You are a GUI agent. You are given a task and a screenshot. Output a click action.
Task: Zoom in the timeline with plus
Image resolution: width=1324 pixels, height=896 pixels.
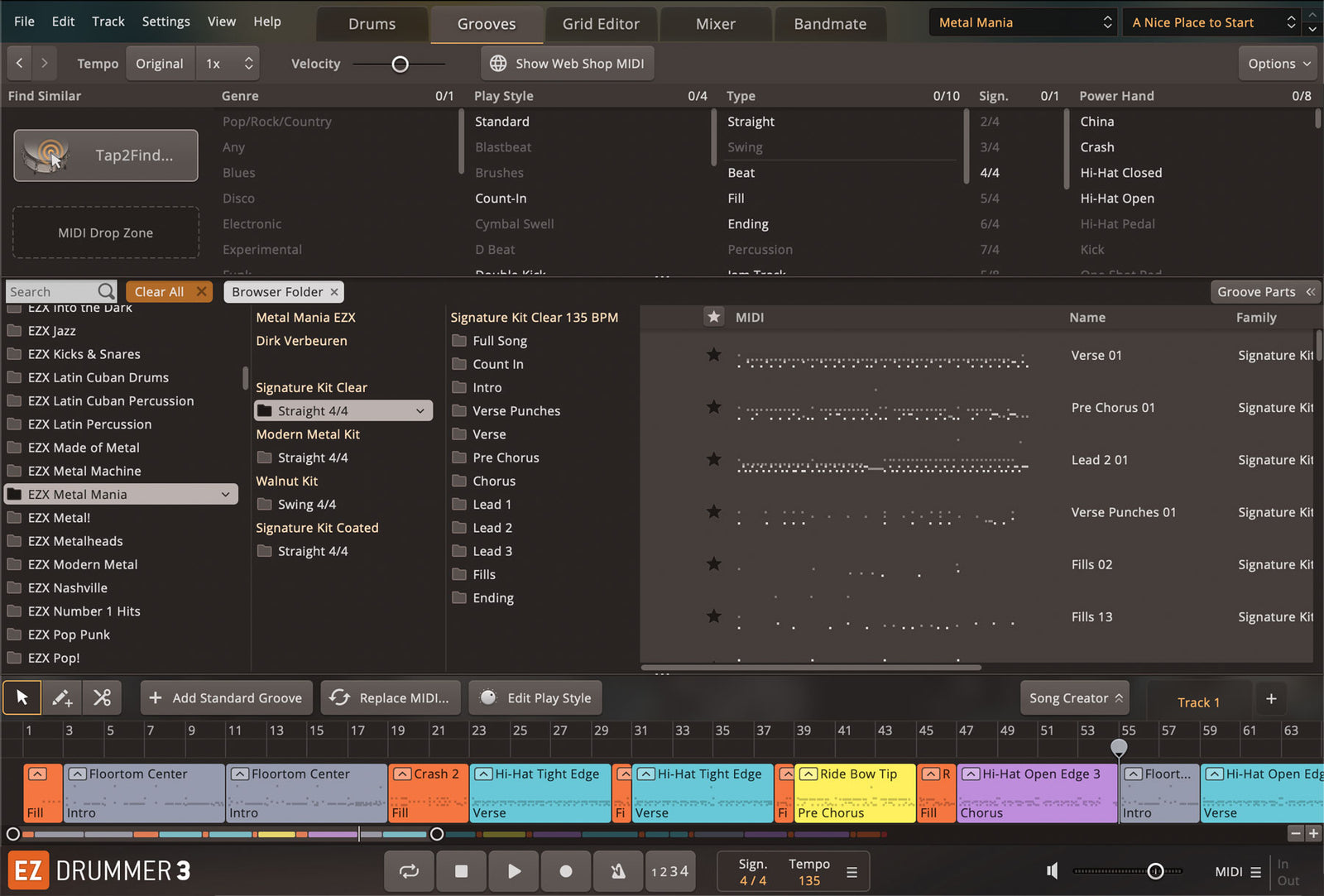coord(1313,833)
